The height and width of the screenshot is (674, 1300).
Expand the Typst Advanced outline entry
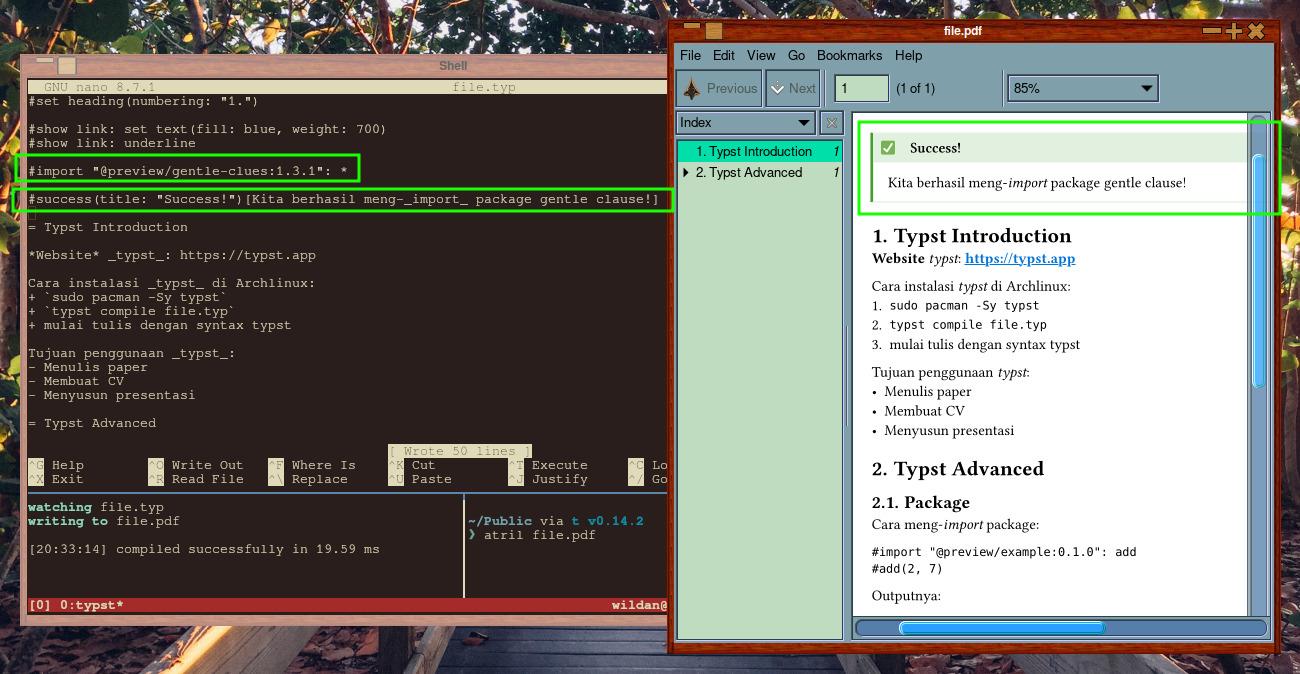click(686, 173)
